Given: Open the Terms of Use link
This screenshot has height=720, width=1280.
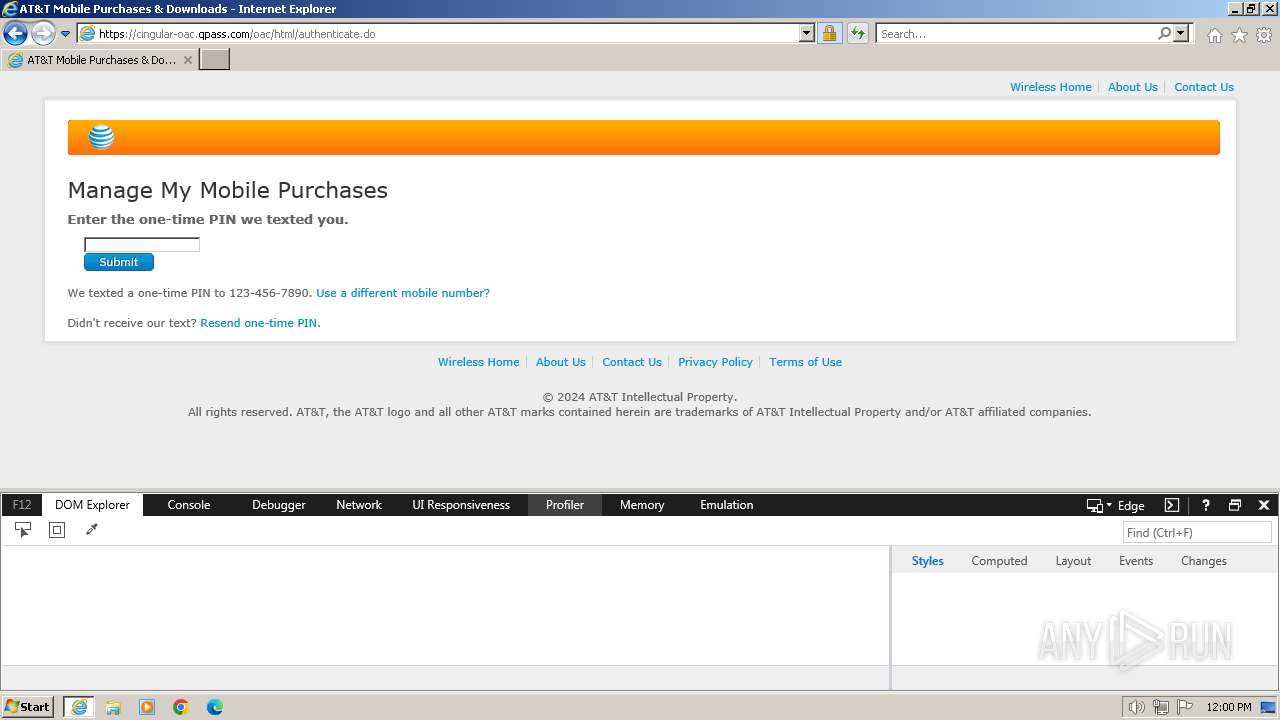Looking at the screenshot, I should click(x=805, y=362).
